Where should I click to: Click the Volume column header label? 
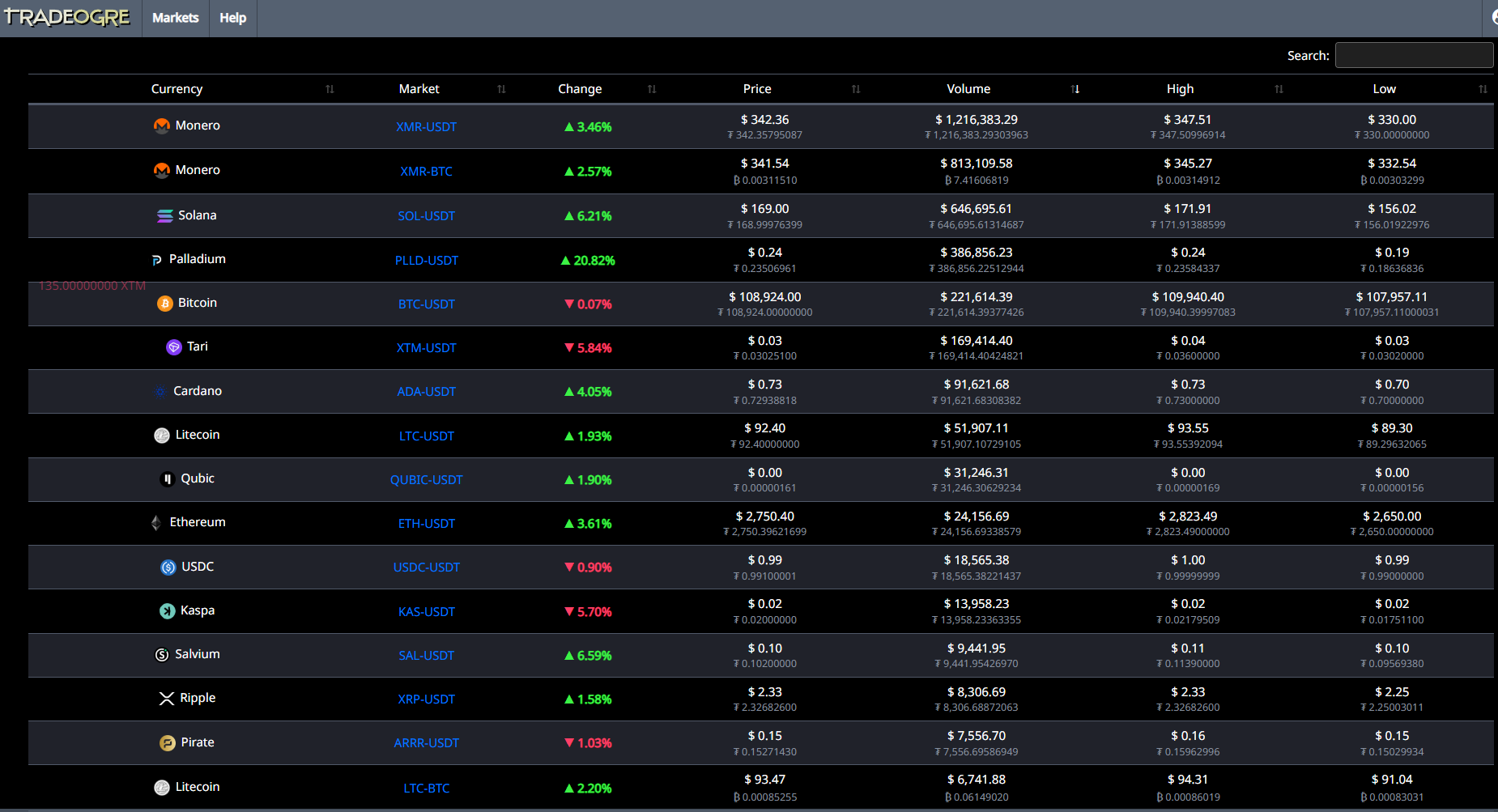coord(968,89)
